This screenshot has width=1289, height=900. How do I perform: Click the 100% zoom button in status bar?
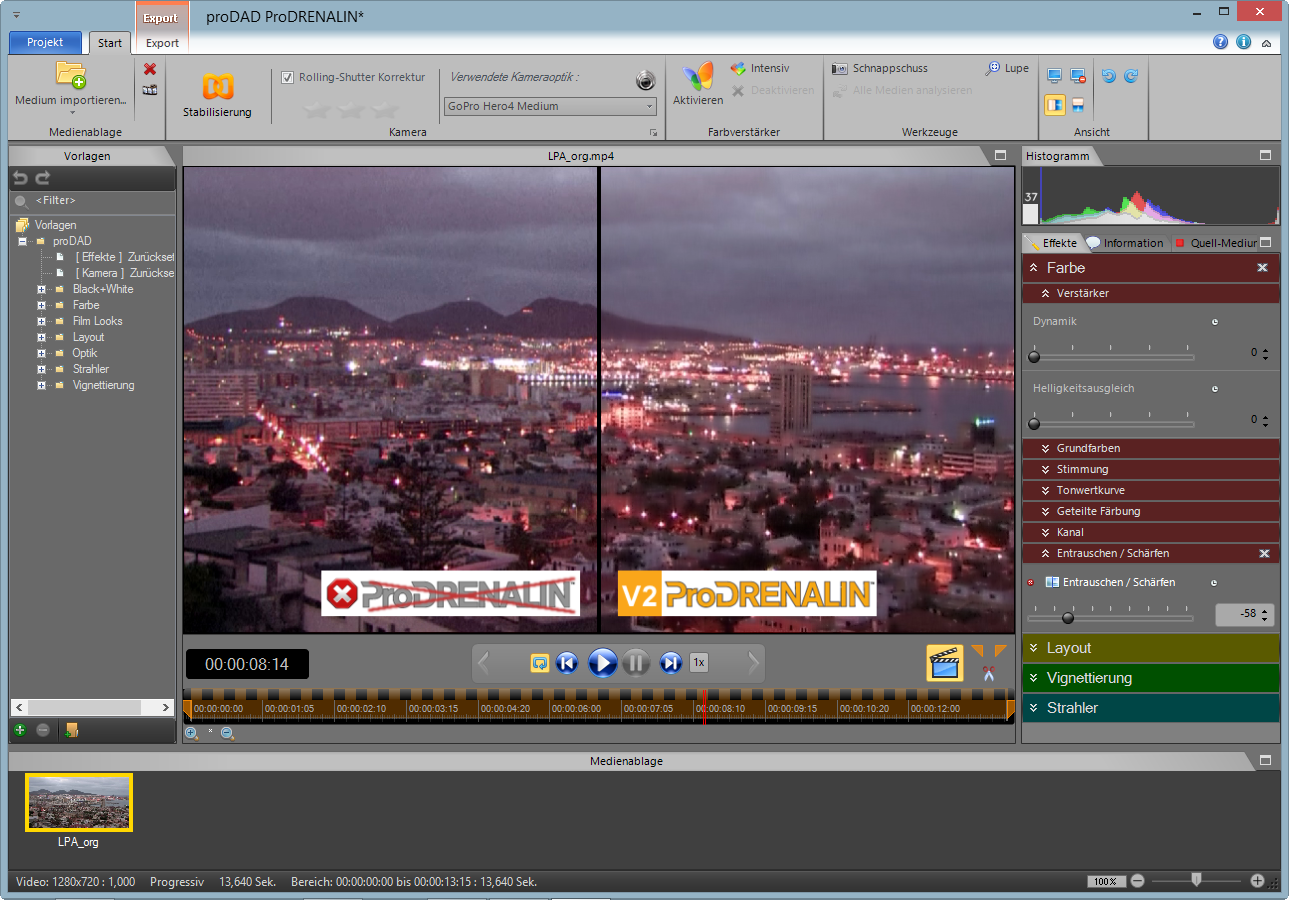1105,881
